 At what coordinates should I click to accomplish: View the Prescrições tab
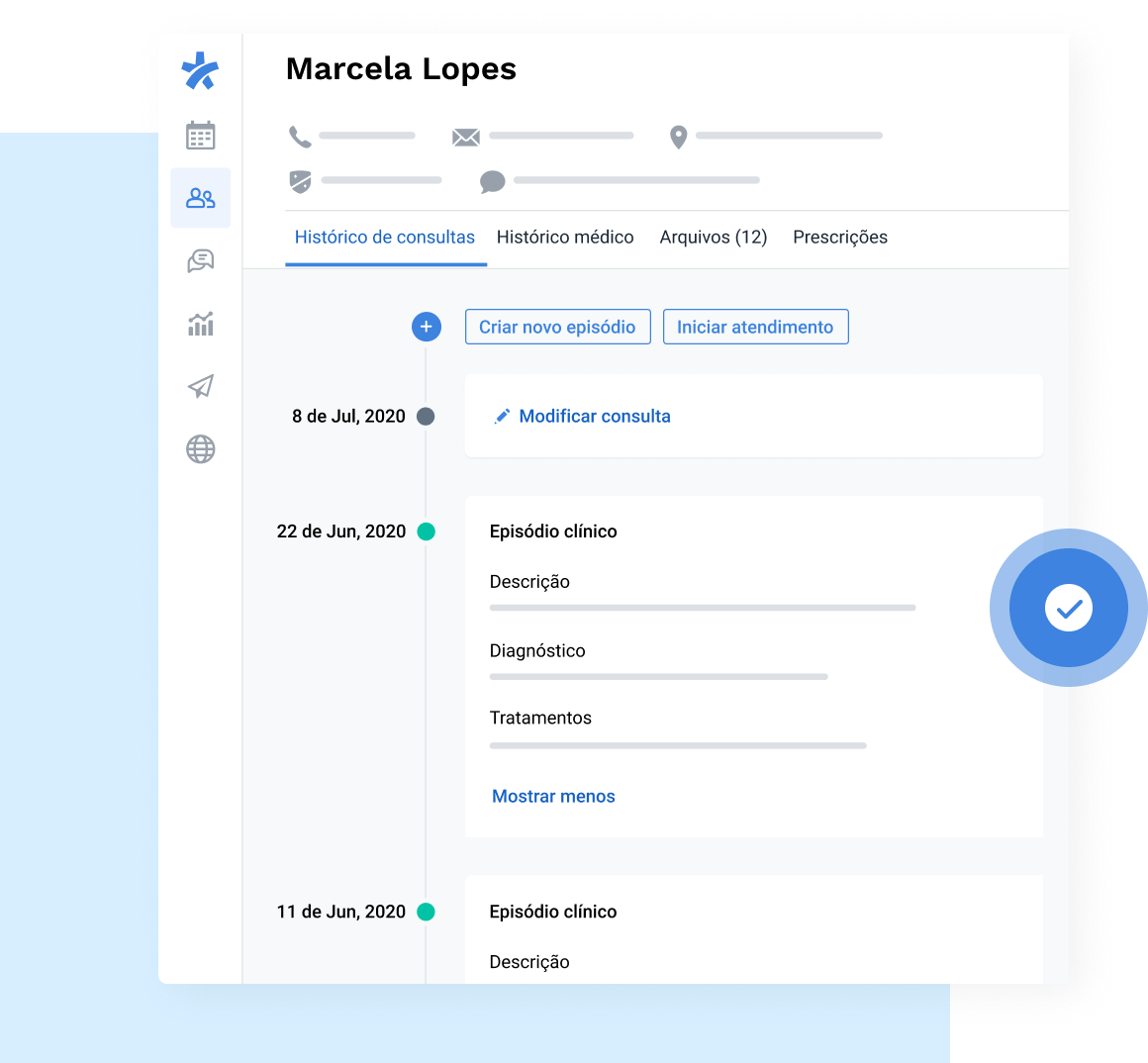coord(839,238)
